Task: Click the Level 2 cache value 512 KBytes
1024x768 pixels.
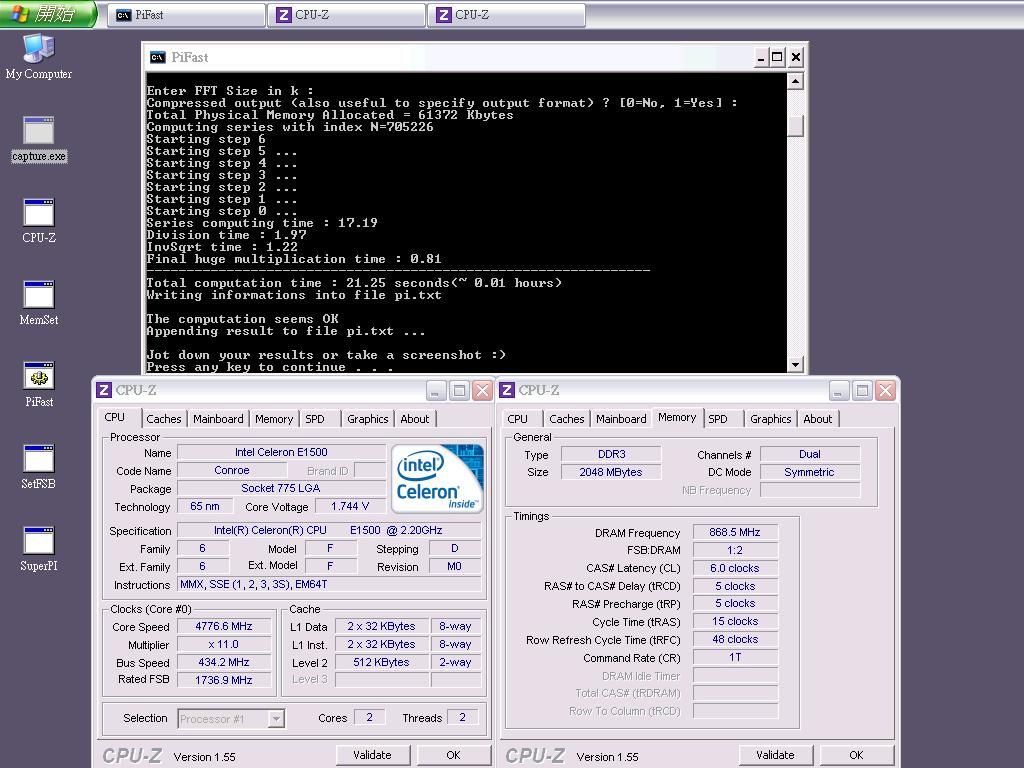Action: [x=381, y=662]
